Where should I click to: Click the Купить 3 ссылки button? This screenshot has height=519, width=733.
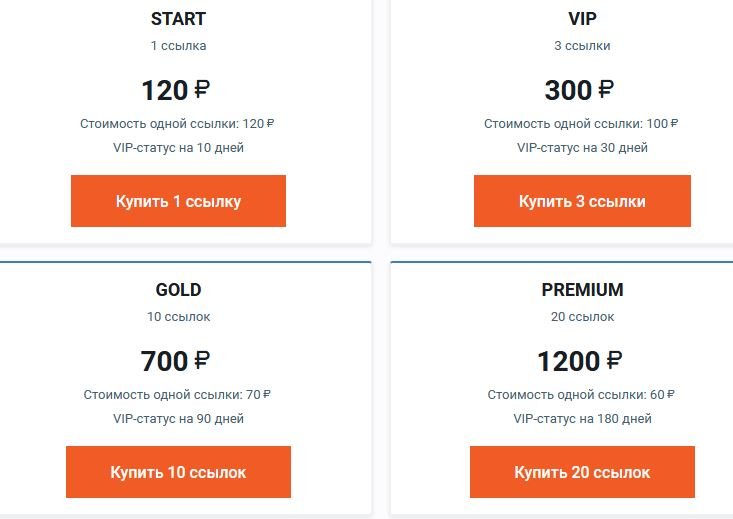pyautogui.click(x=582, y=201)
